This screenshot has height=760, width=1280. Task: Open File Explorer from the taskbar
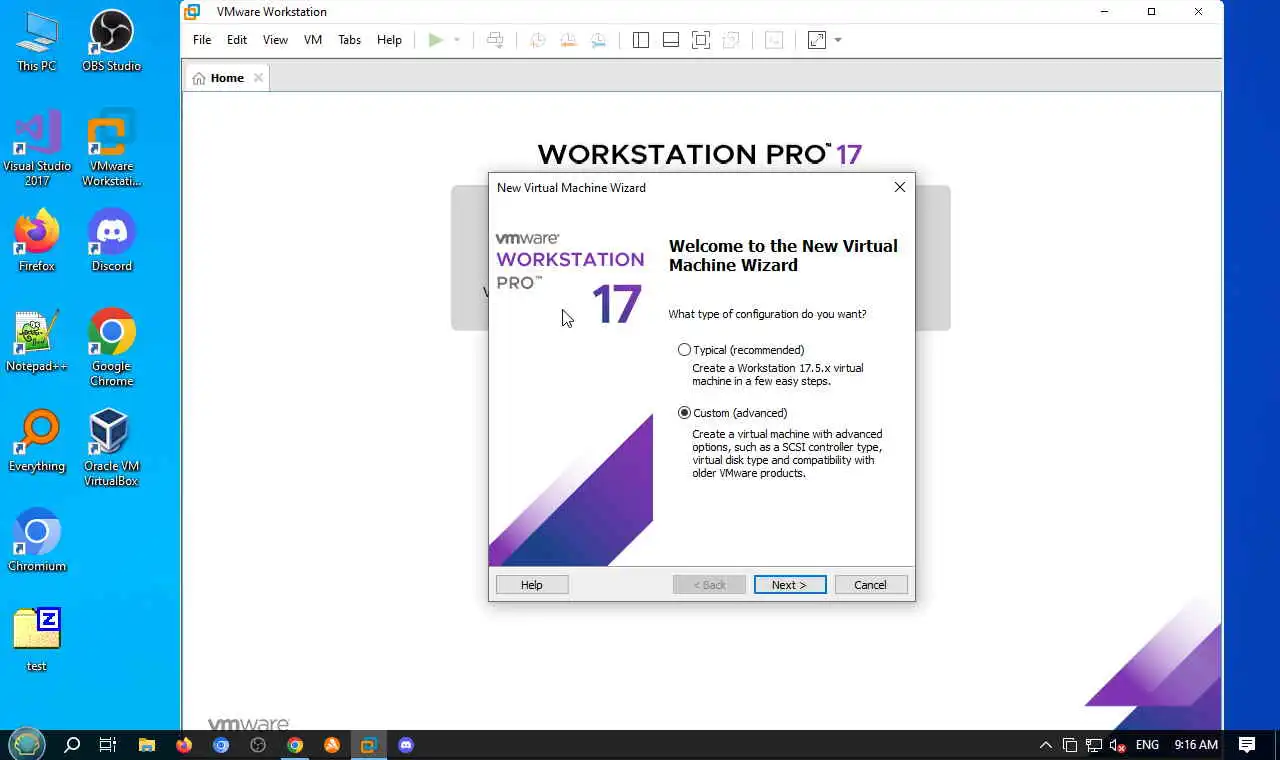coord(147,745)
